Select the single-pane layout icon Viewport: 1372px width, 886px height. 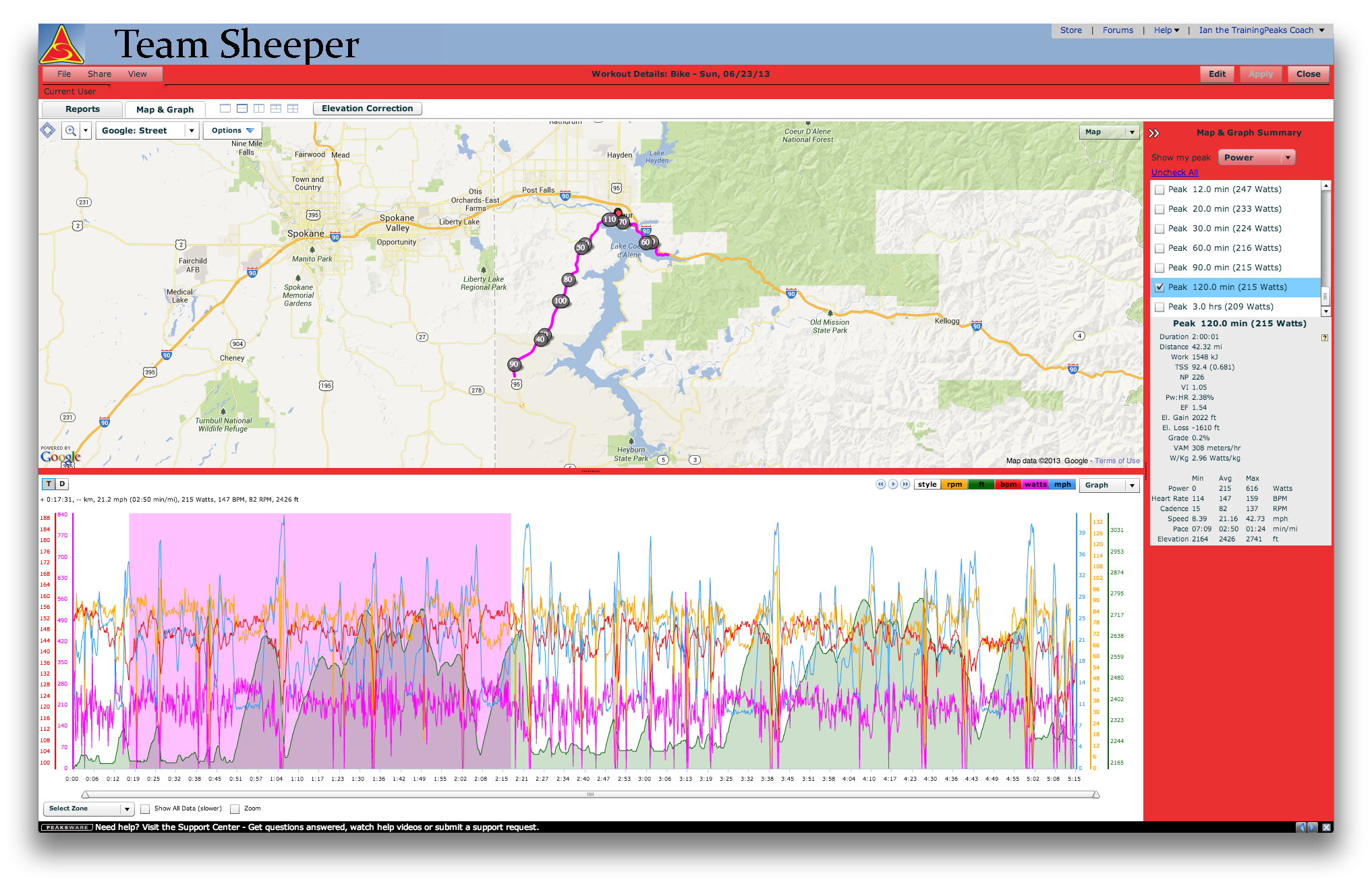coord(225,109)
